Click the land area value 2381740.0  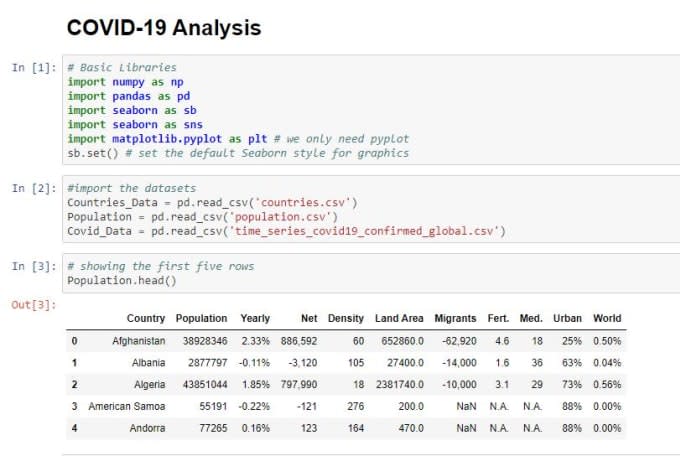[400, 384]
